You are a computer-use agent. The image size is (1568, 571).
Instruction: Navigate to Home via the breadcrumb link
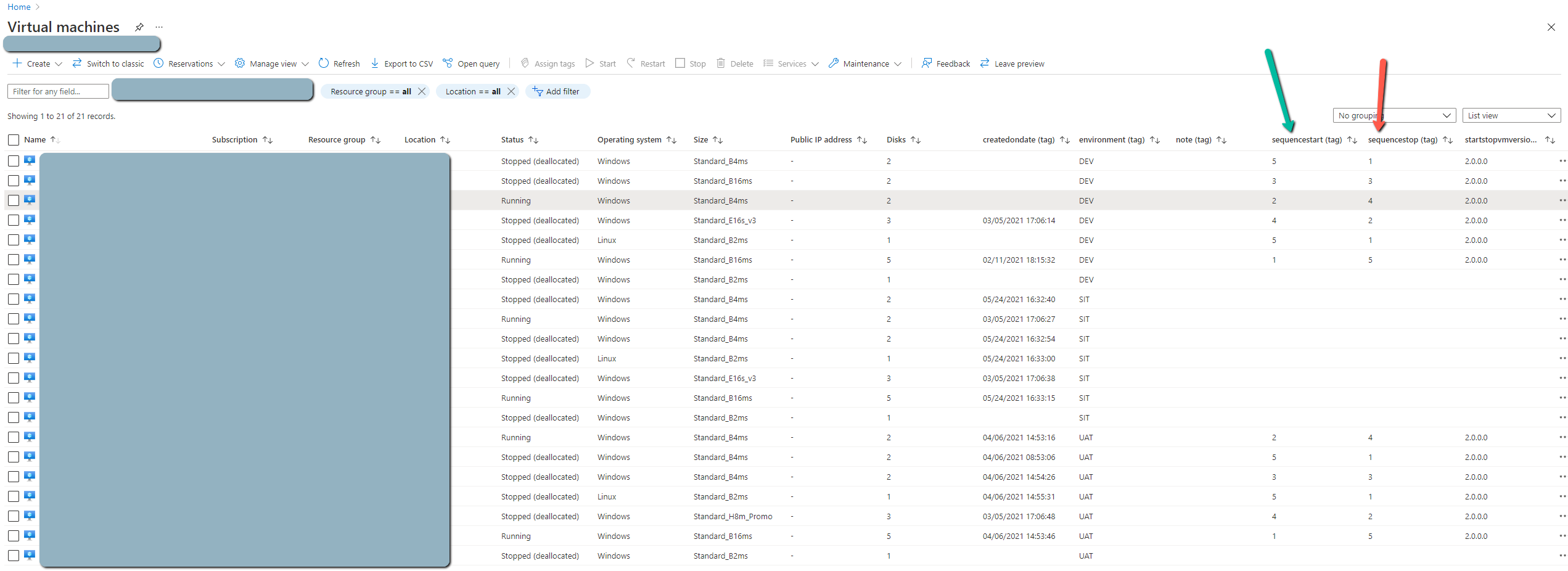(x=18, y=7)
